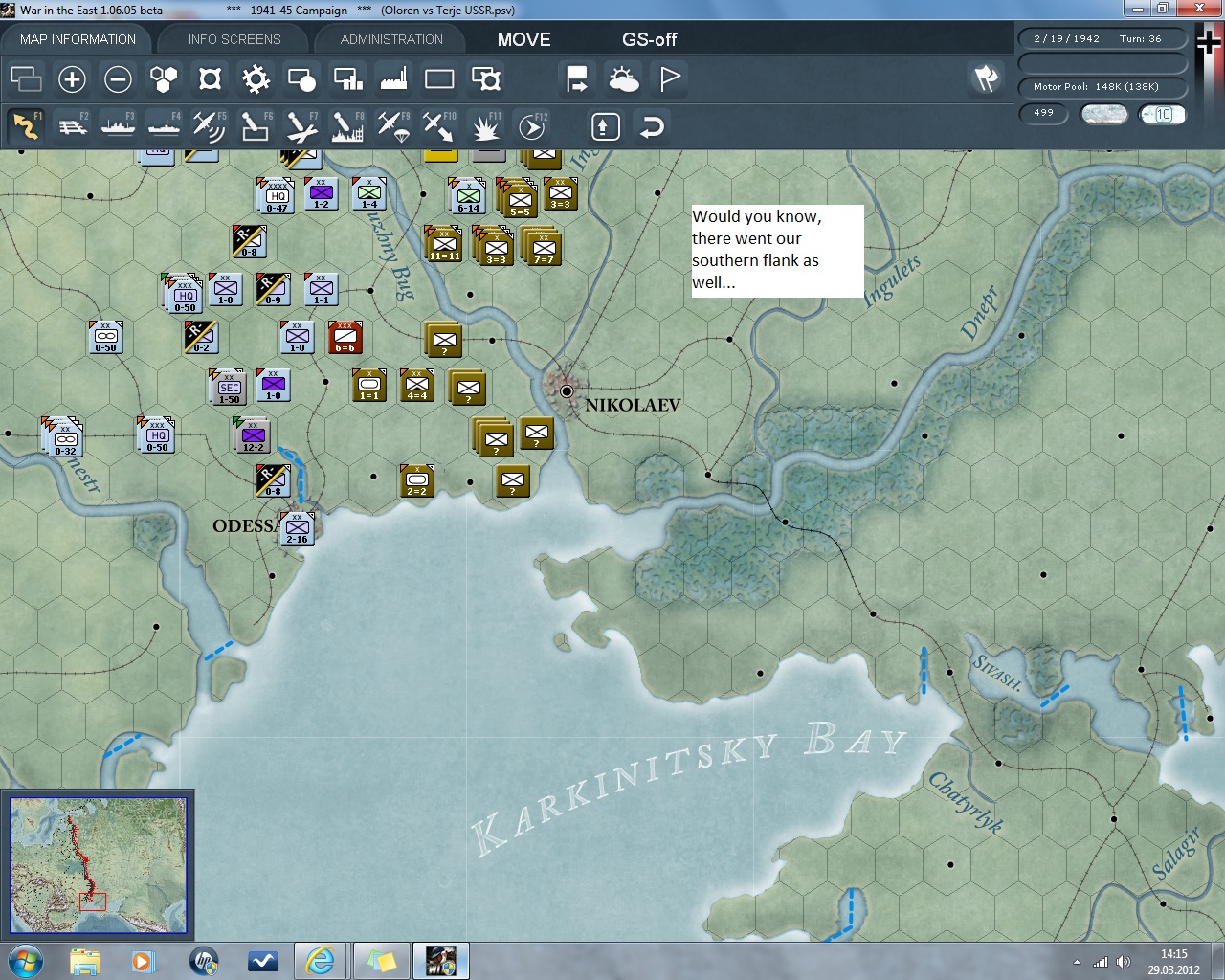Open the ADMINISTRATION tab
Image resolution: width=1225 pixels, height=980 pixels.
click(x=391, y=39)
